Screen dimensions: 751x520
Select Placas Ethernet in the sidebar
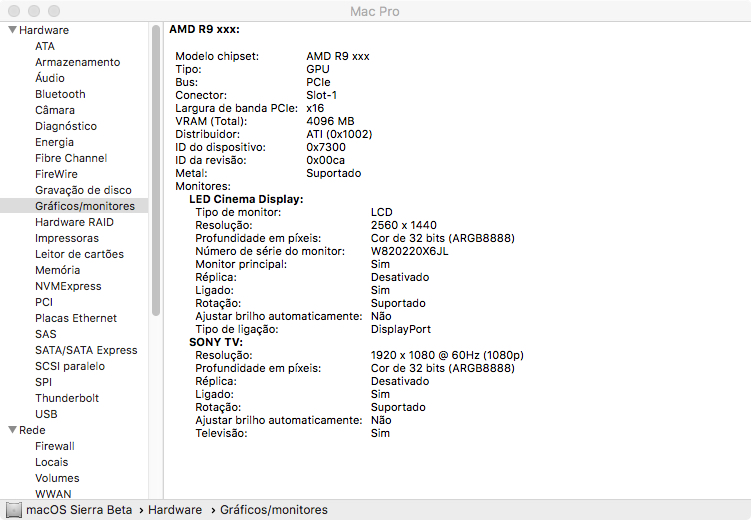coord(76,318)
